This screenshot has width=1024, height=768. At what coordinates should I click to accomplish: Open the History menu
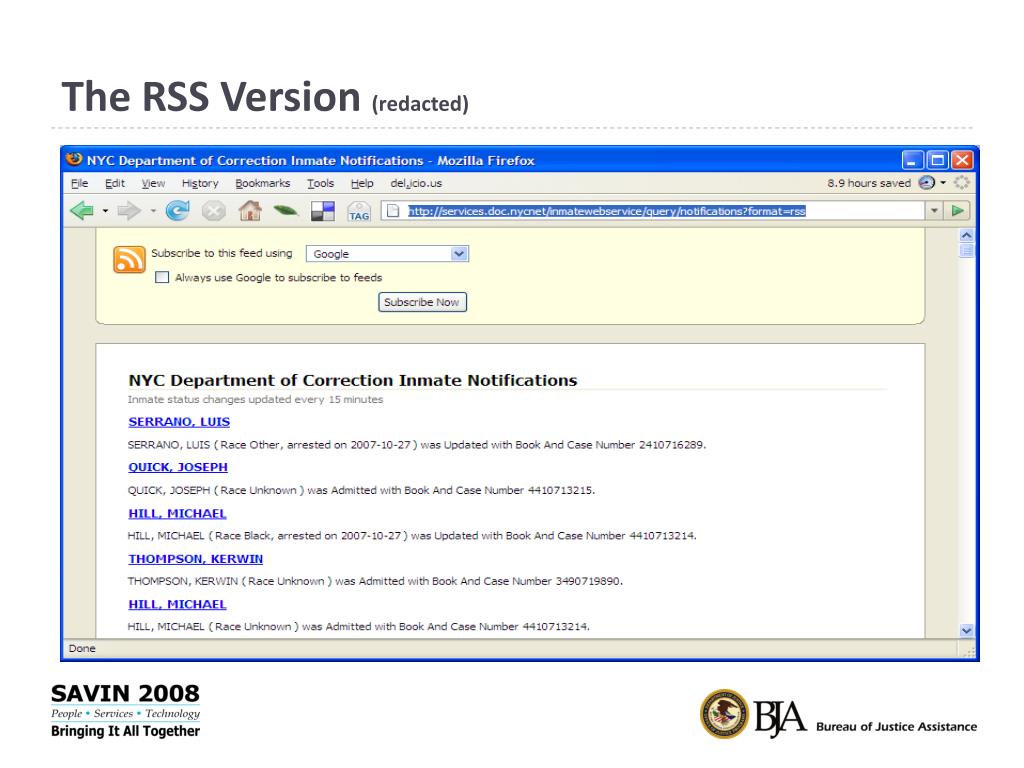200,183
